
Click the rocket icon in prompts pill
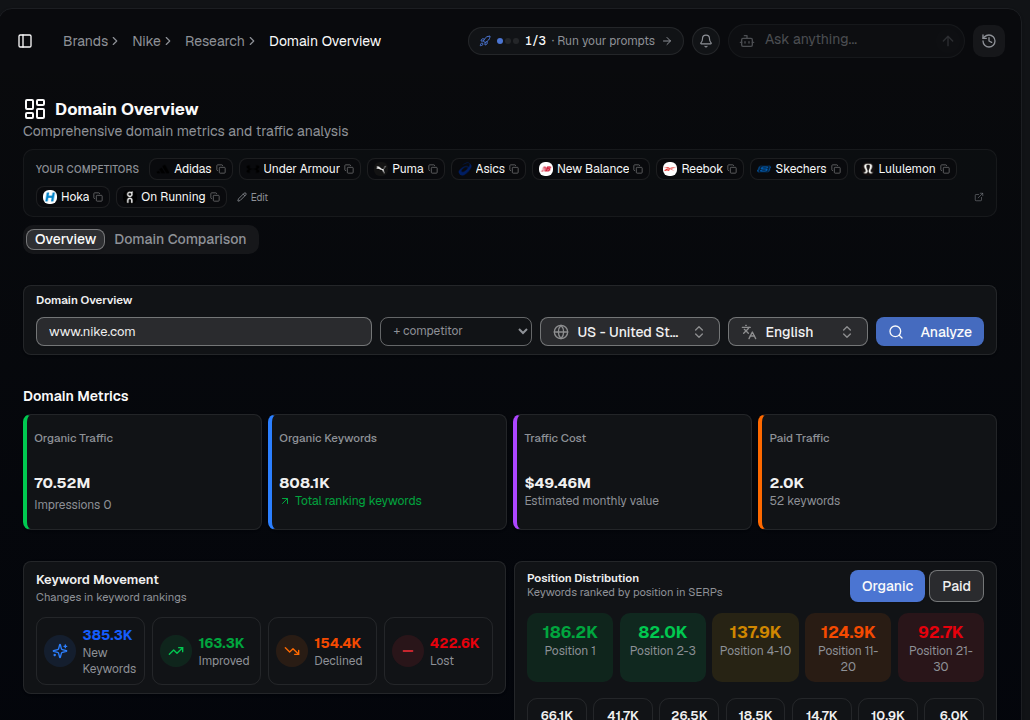(x=485, y=41)
